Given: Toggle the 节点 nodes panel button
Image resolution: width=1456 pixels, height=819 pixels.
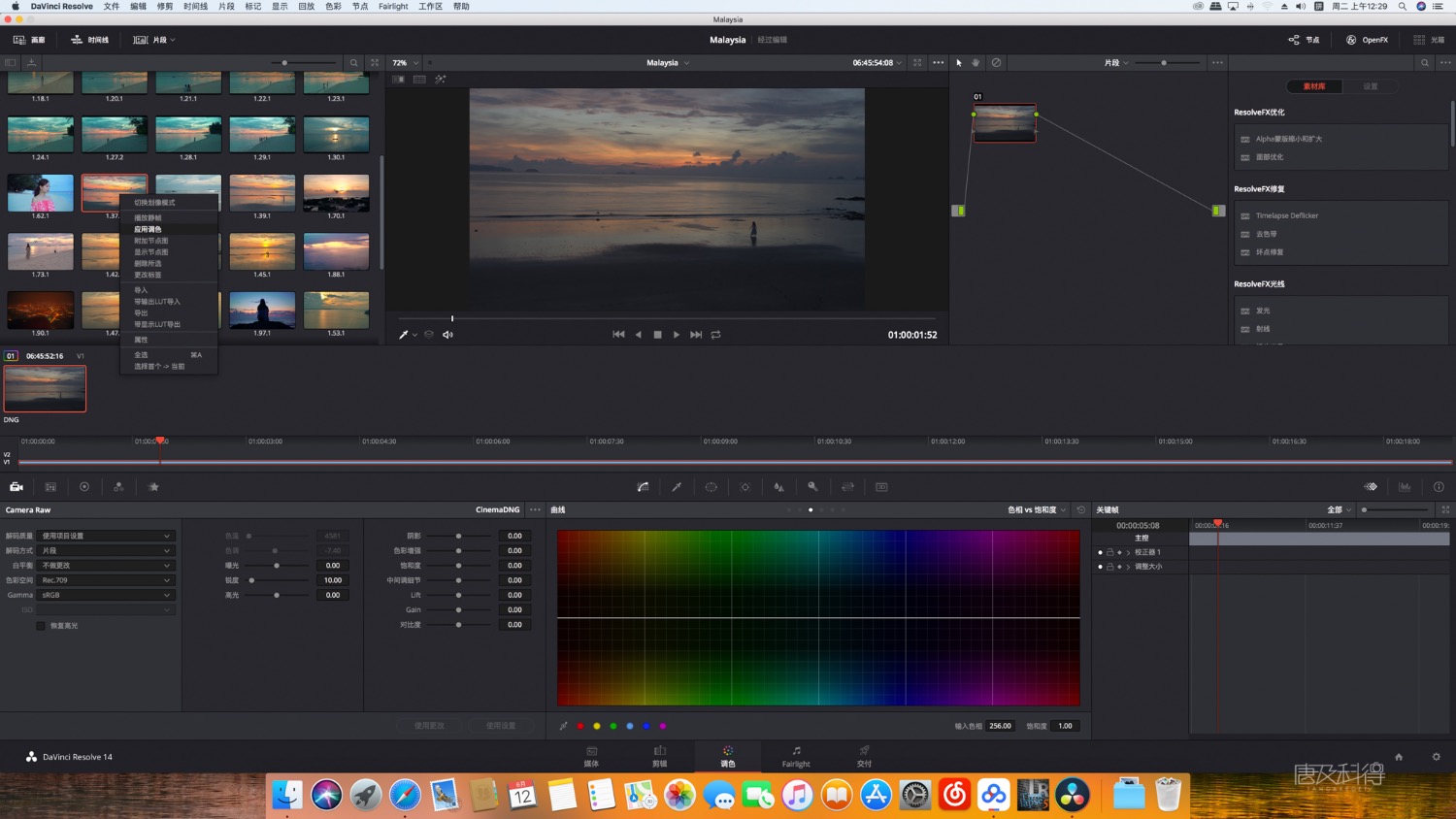Looking at the screenshot, I should click(1304, 40).
